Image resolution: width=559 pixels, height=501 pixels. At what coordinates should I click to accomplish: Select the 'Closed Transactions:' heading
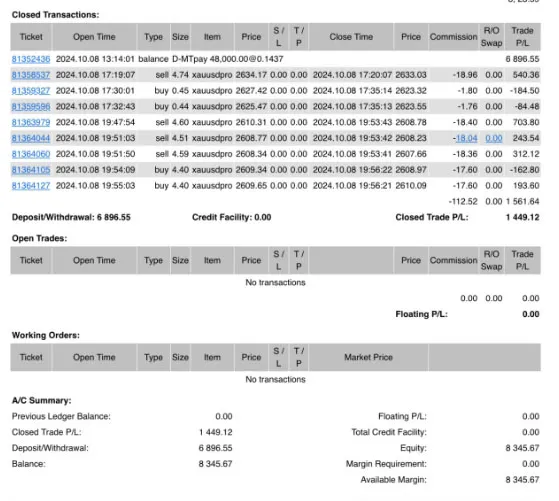pyautogui.click(x=56, y=15)
